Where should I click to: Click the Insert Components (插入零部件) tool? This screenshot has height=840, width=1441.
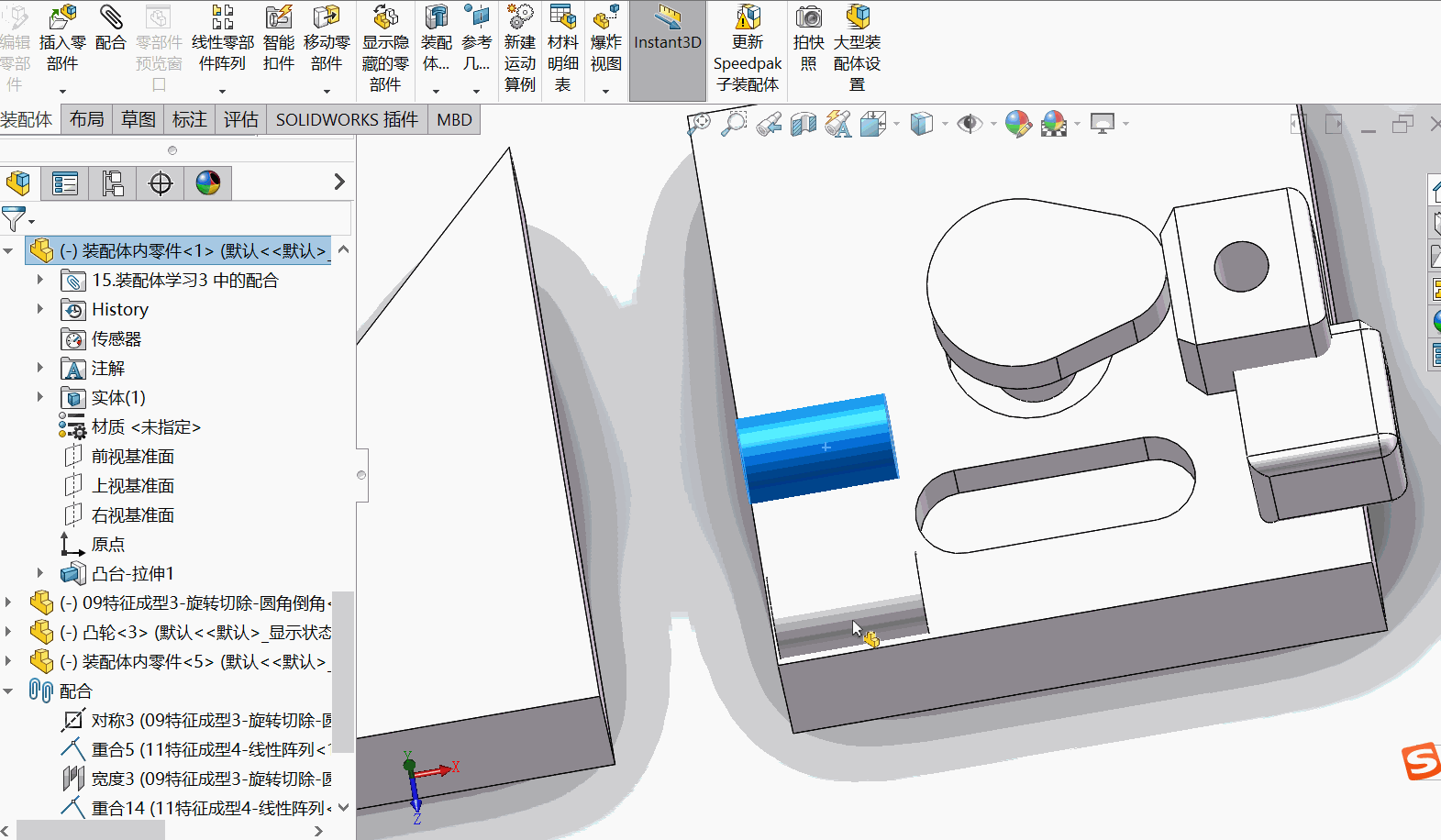[x=62, y=39]
